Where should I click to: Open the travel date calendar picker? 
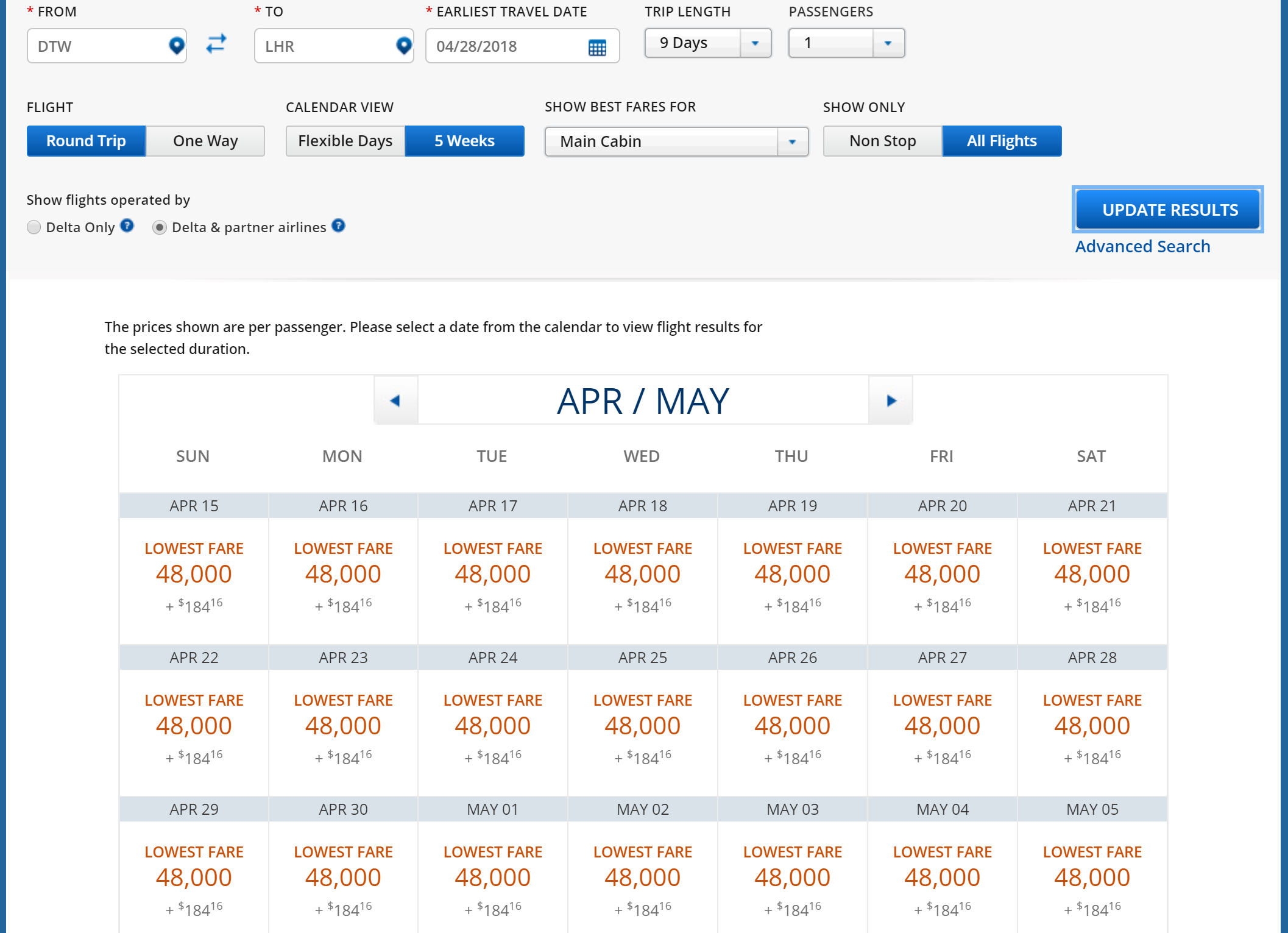click(x=597, y=47)
